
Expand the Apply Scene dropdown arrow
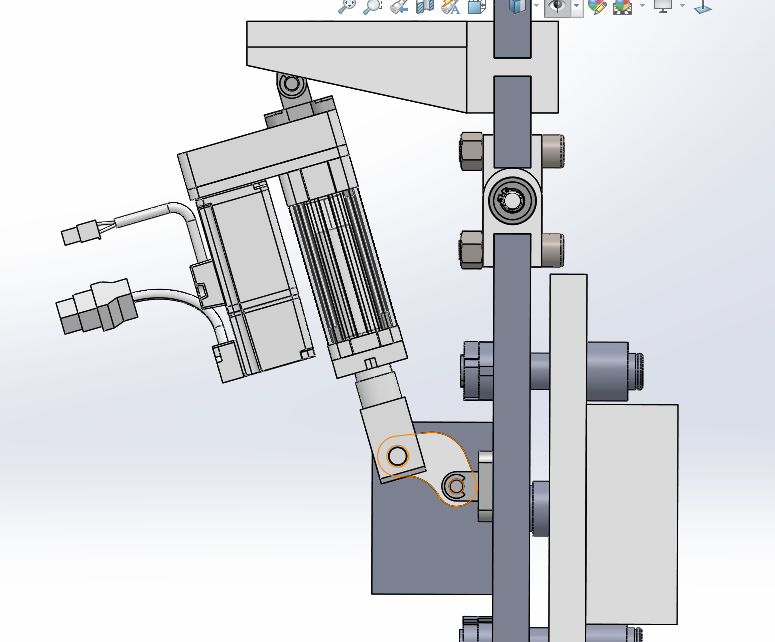(641, 6)
